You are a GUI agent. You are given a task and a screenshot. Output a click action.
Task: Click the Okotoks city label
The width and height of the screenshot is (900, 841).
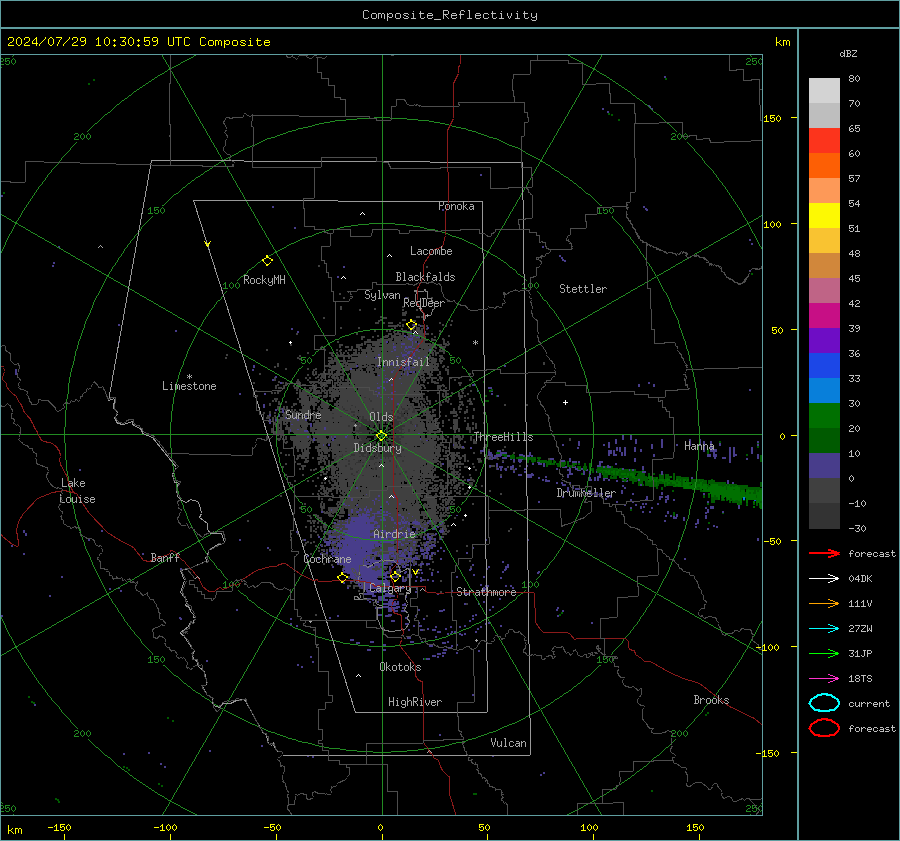pos(400,667)
